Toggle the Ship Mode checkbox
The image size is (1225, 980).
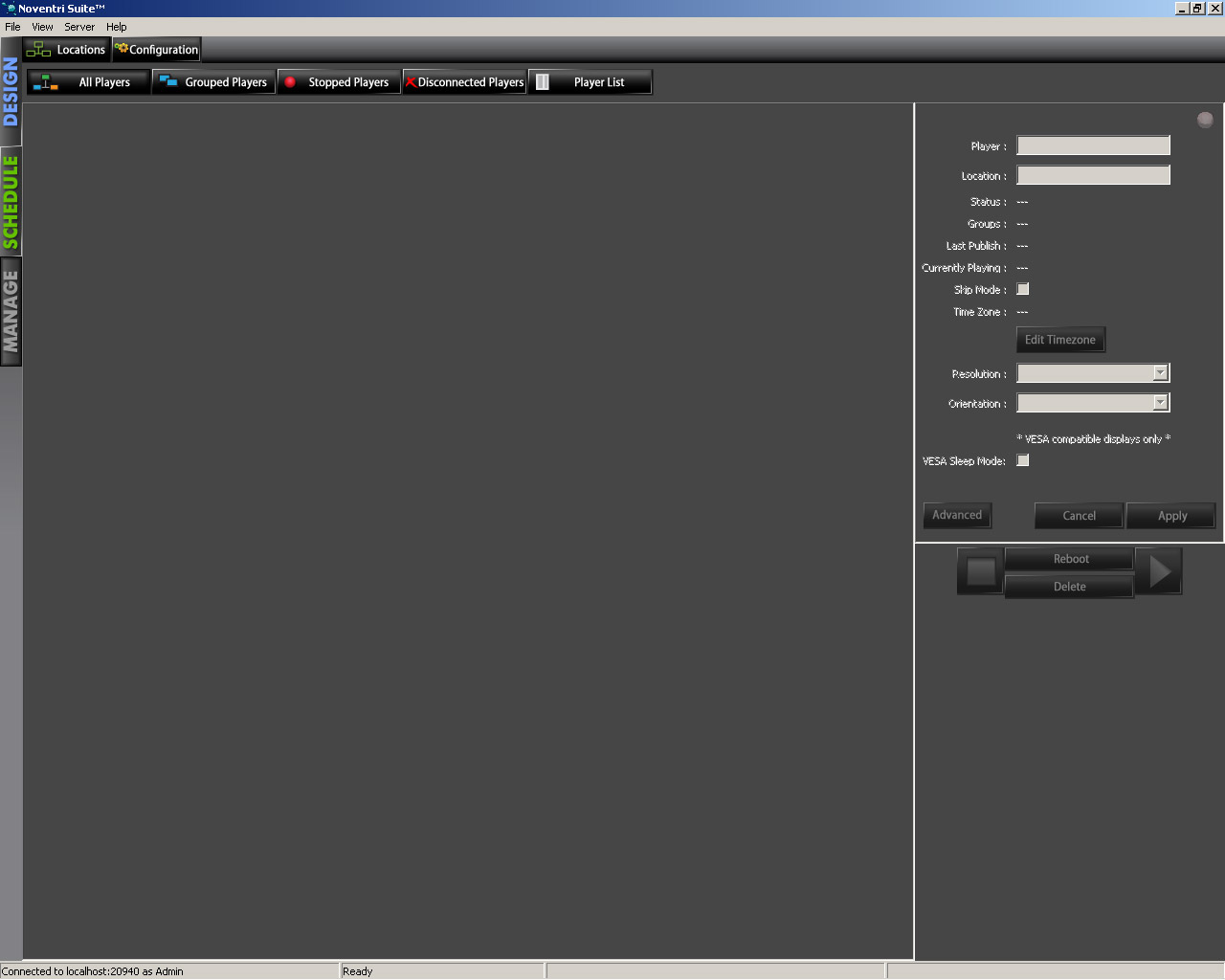[1023, 289]
